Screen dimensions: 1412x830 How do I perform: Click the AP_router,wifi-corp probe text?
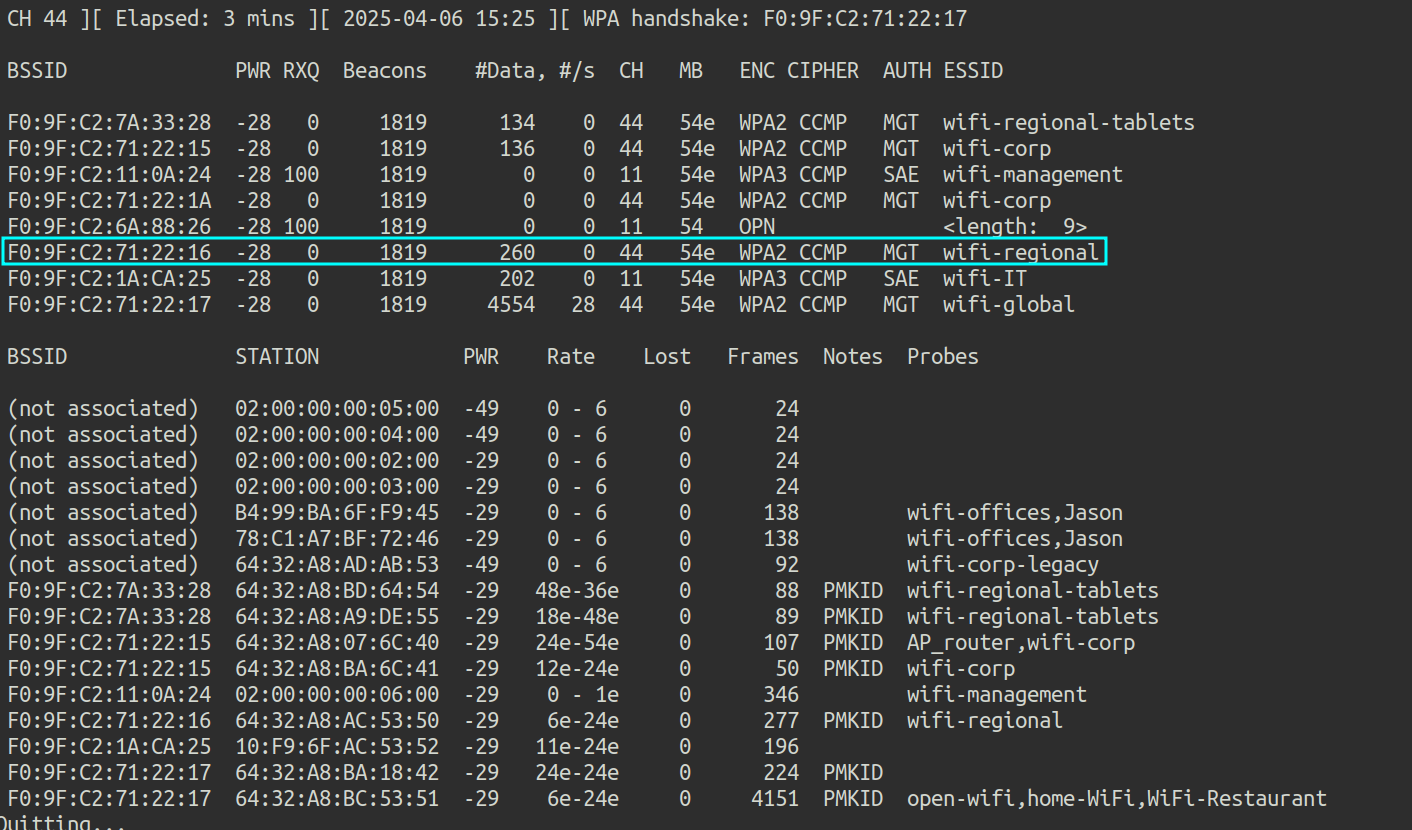pyautogui.click(x=1020, y=643)
